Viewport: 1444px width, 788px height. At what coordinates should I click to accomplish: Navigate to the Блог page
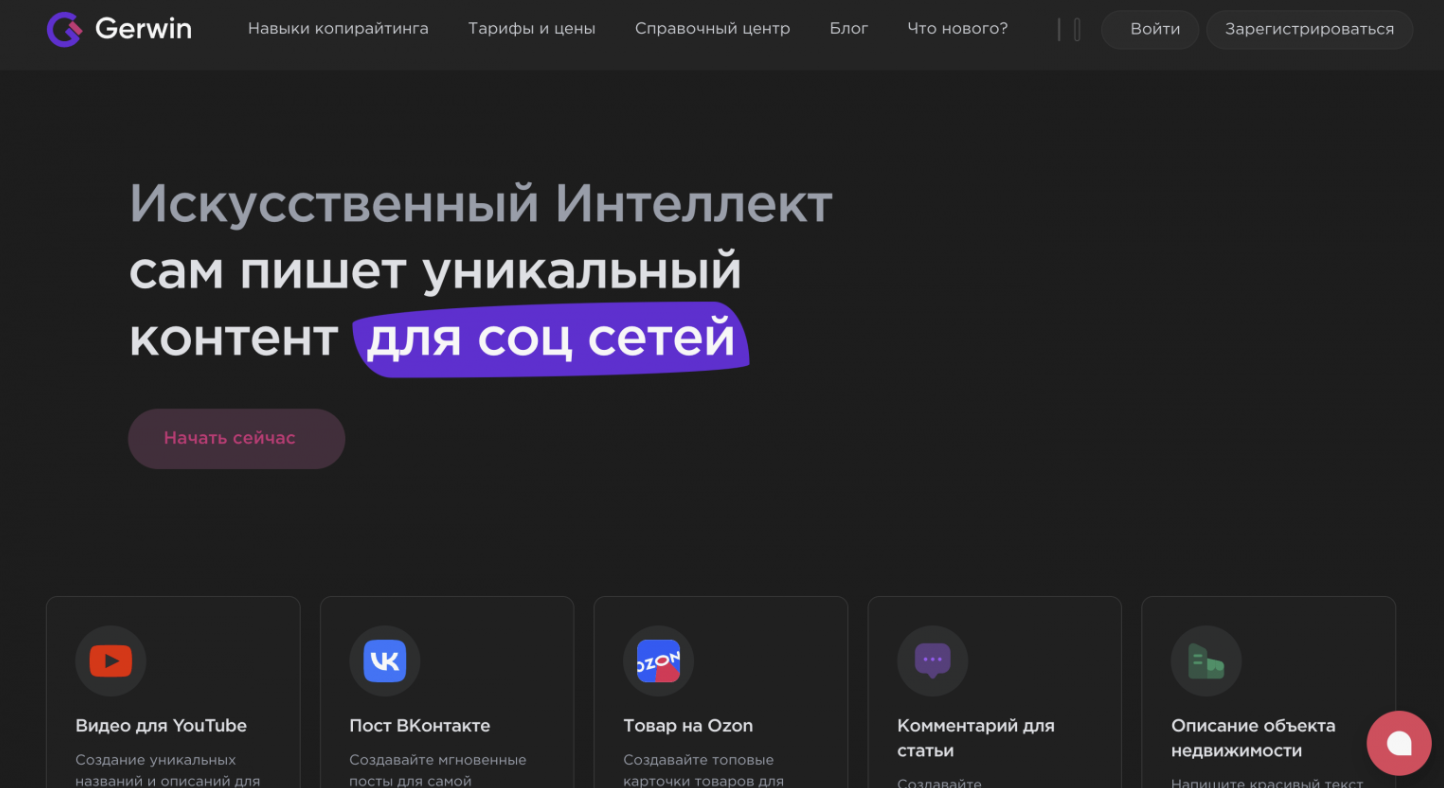[x=848, y=29]
